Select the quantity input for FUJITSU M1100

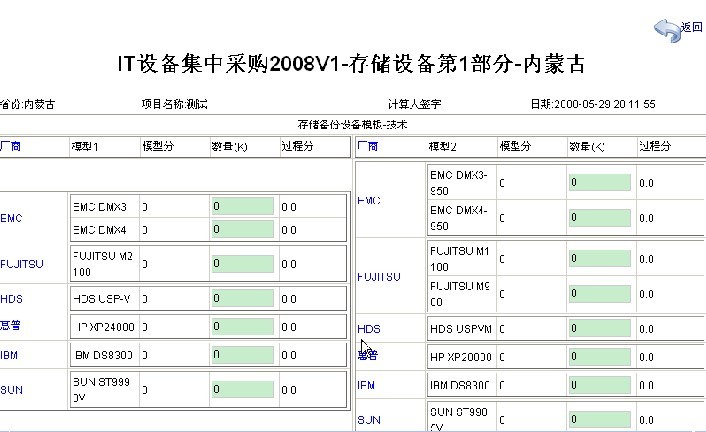pyautogui.click(x=600, y=259)
